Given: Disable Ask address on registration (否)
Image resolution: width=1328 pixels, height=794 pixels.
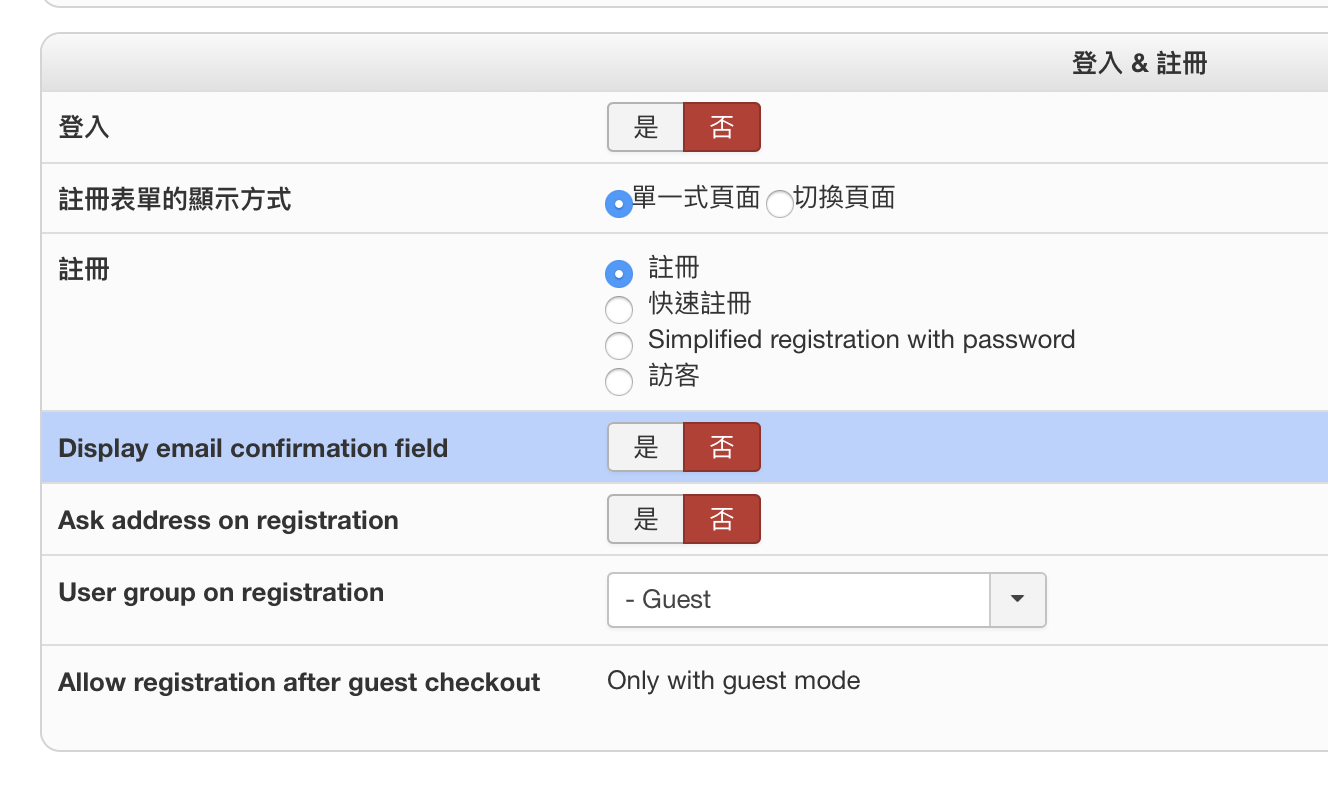Looking at the screenshot, I should pos(721,519).
